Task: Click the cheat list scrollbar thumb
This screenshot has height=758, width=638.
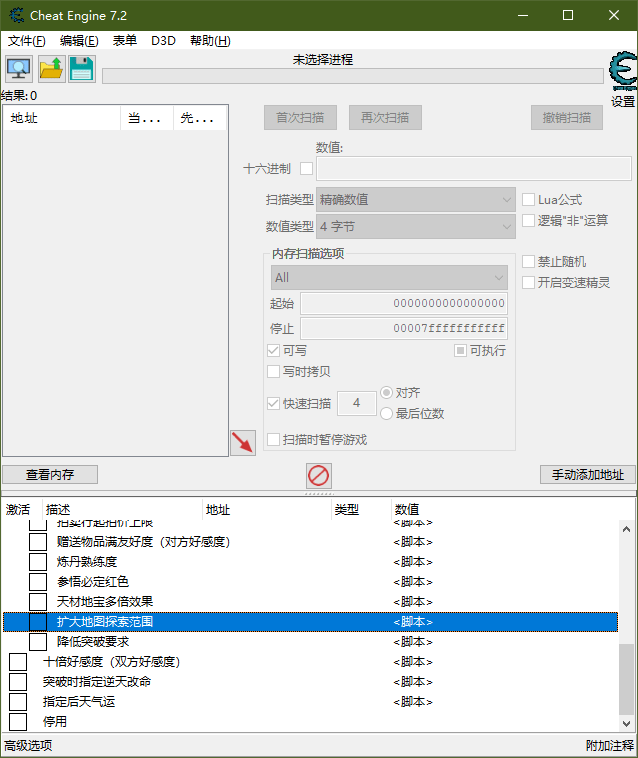Action: pyautogui.click(x=626, y=679)
